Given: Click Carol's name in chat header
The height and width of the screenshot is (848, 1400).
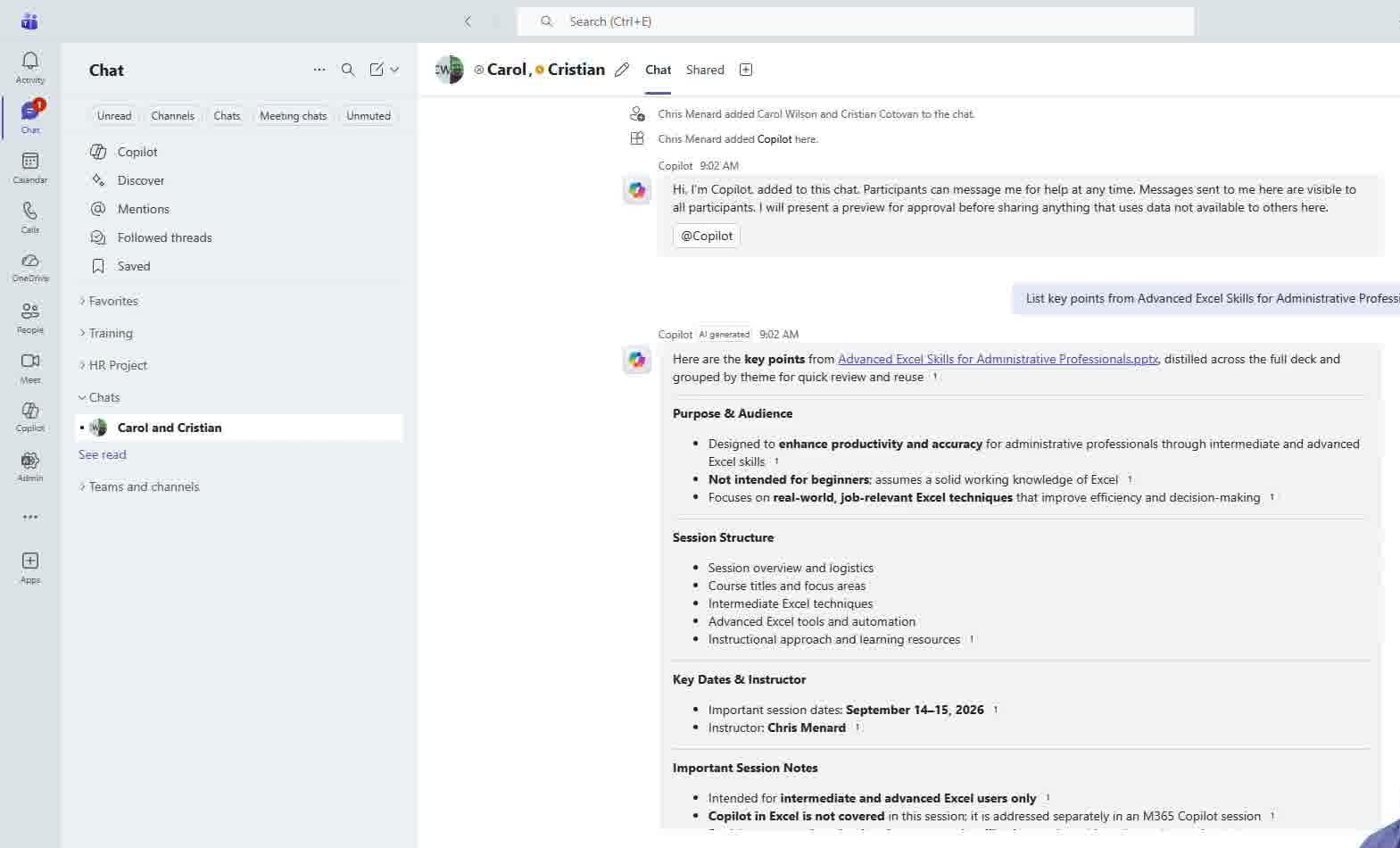Looking at the screenshot, I should pyautogui.click(x=507, y=70).
